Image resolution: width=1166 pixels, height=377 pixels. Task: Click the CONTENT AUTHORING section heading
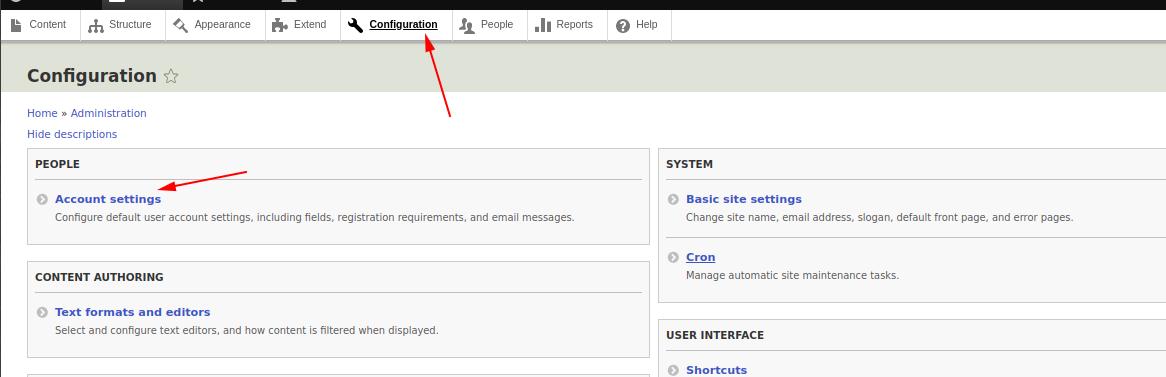click(x=99, y=277)
